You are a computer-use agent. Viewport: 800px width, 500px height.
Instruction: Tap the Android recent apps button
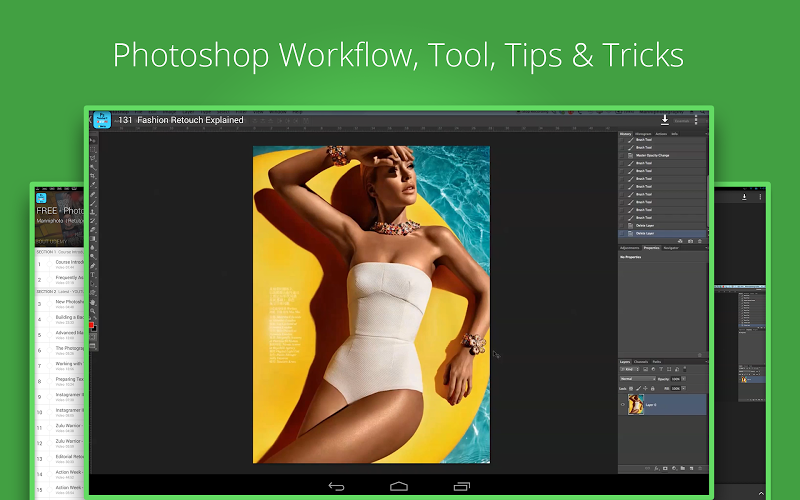tap(462, 486)
